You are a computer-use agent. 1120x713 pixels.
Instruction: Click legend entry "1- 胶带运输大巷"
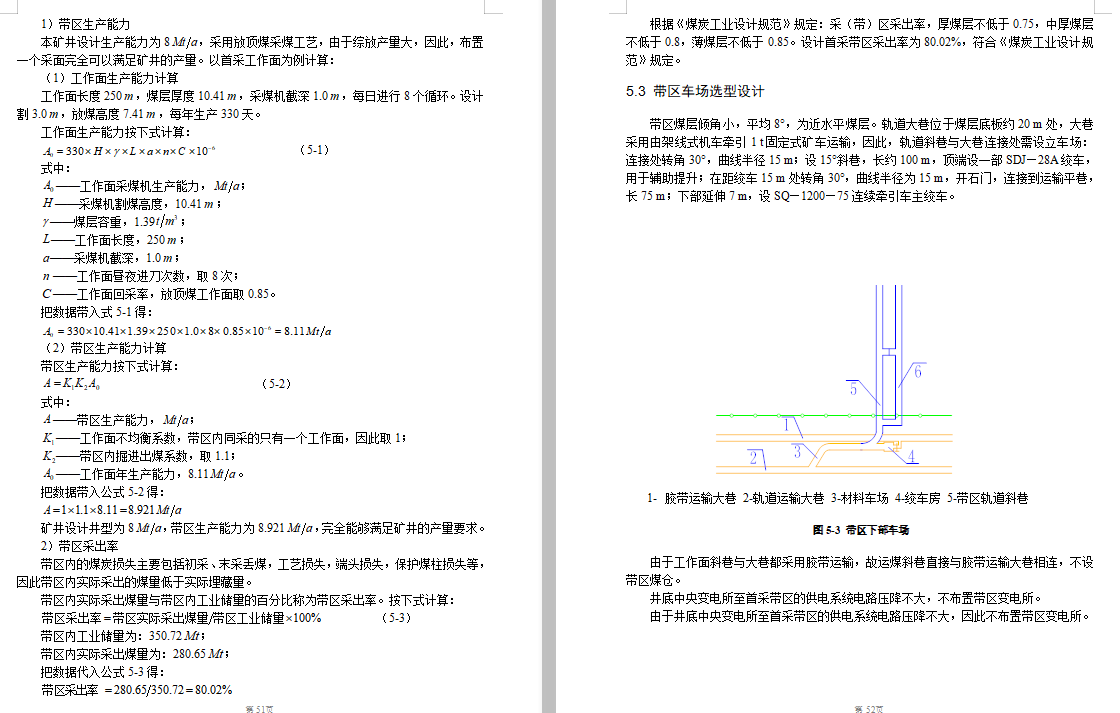pyautogui.click(x=691, y=498)
